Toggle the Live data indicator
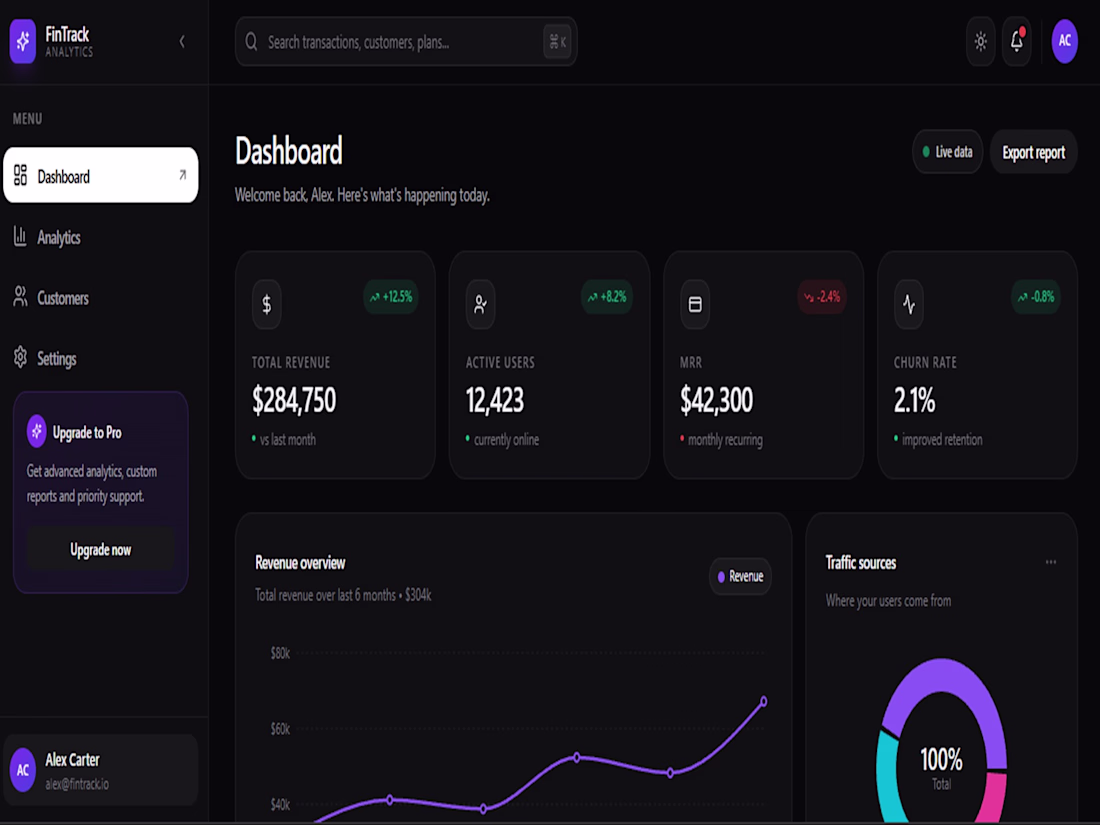This screenshot has height=825, width=1100. click(947, 152)
